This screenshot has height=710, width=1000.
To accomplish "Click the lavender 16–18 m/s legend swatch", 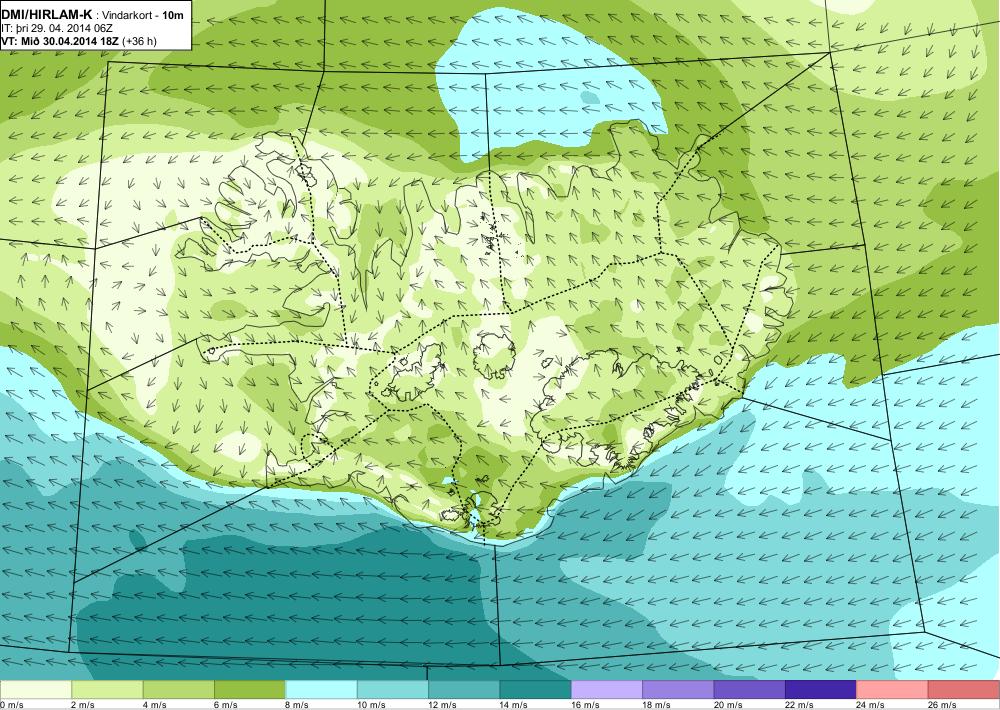I will 607,690.
